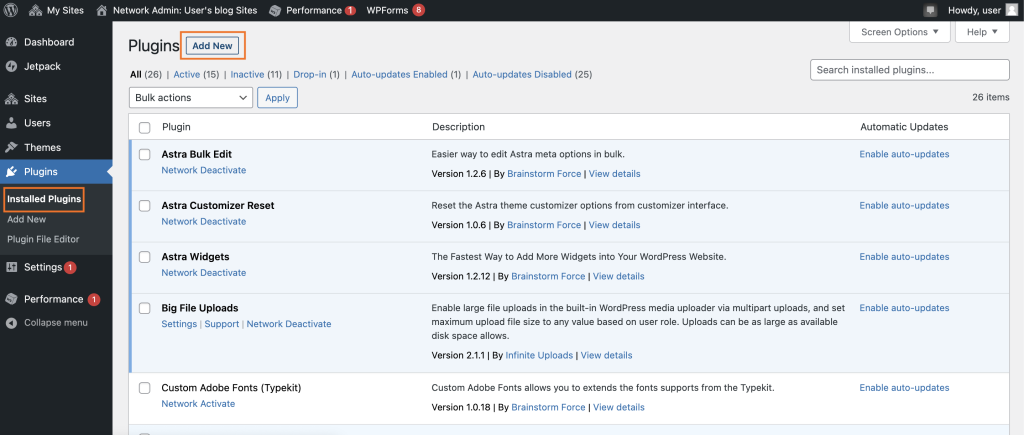This screenshot has width=1024, height=435.
Task: Click the Automatic Updates column header
Action: click(x=904, y=127)
